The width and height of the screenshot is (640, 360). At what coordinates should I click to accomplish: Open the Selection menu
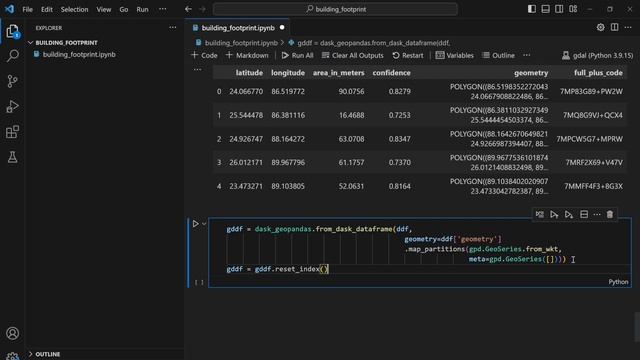pyautogui.click(x=74, y=9)
